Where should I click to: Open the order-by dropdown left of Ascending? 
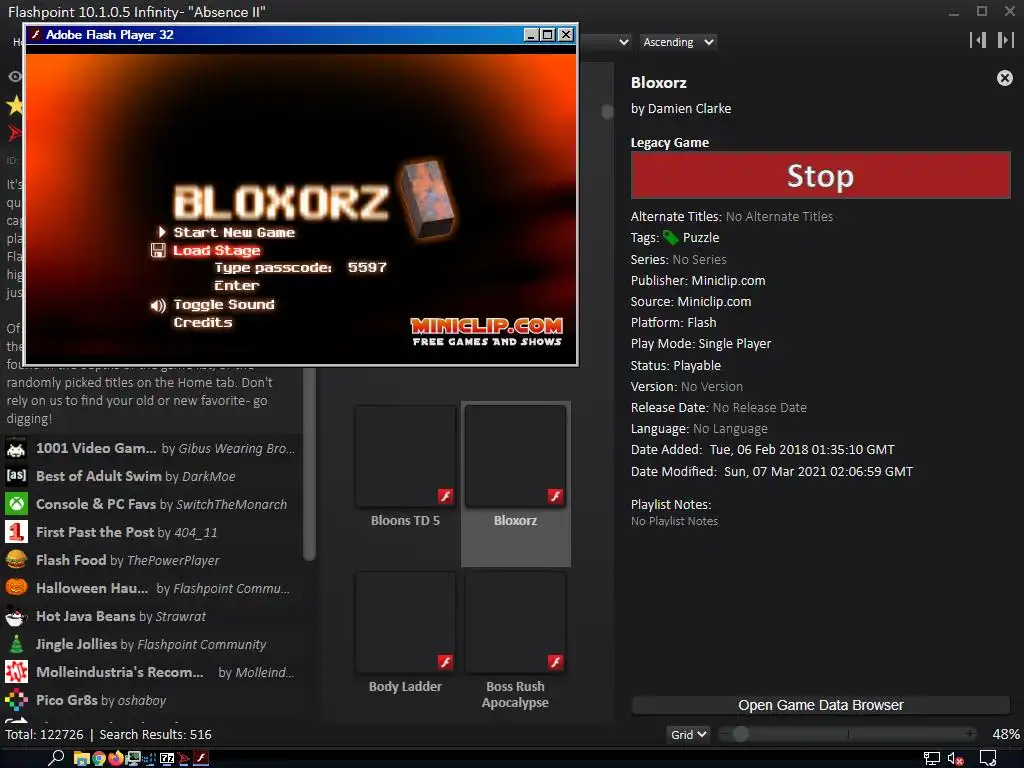point(605,42)
